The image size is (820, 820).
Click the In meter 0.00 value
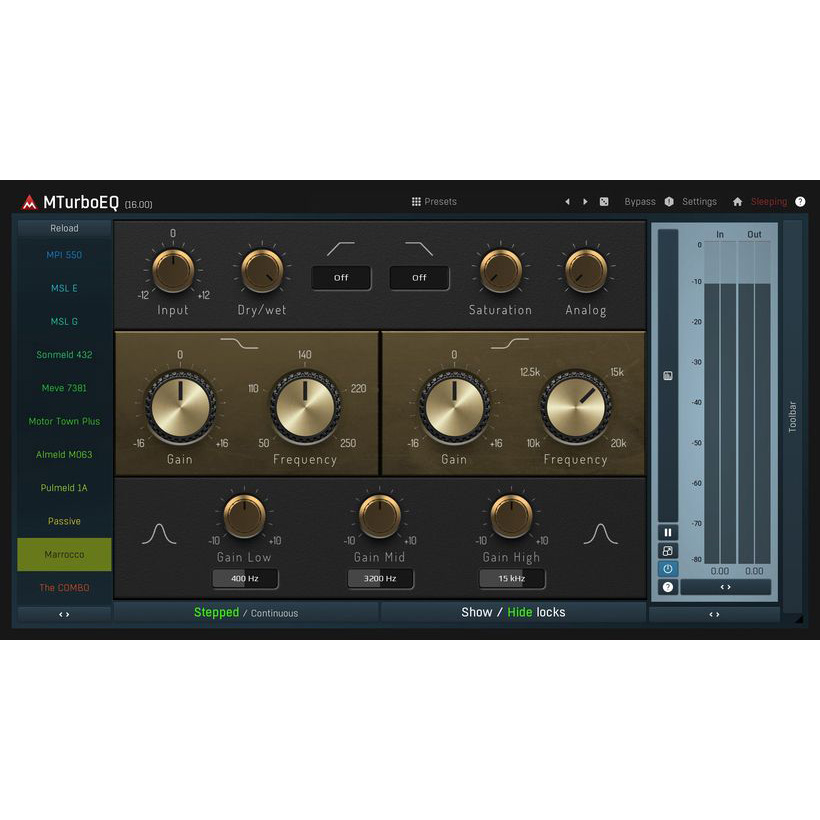tap(720, 571)
